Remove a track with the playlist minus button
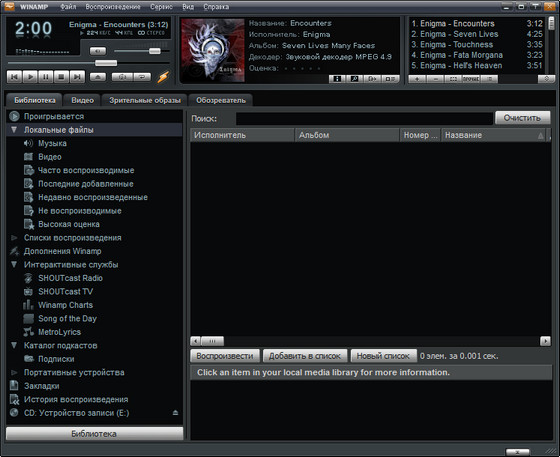 coord(435,79)
